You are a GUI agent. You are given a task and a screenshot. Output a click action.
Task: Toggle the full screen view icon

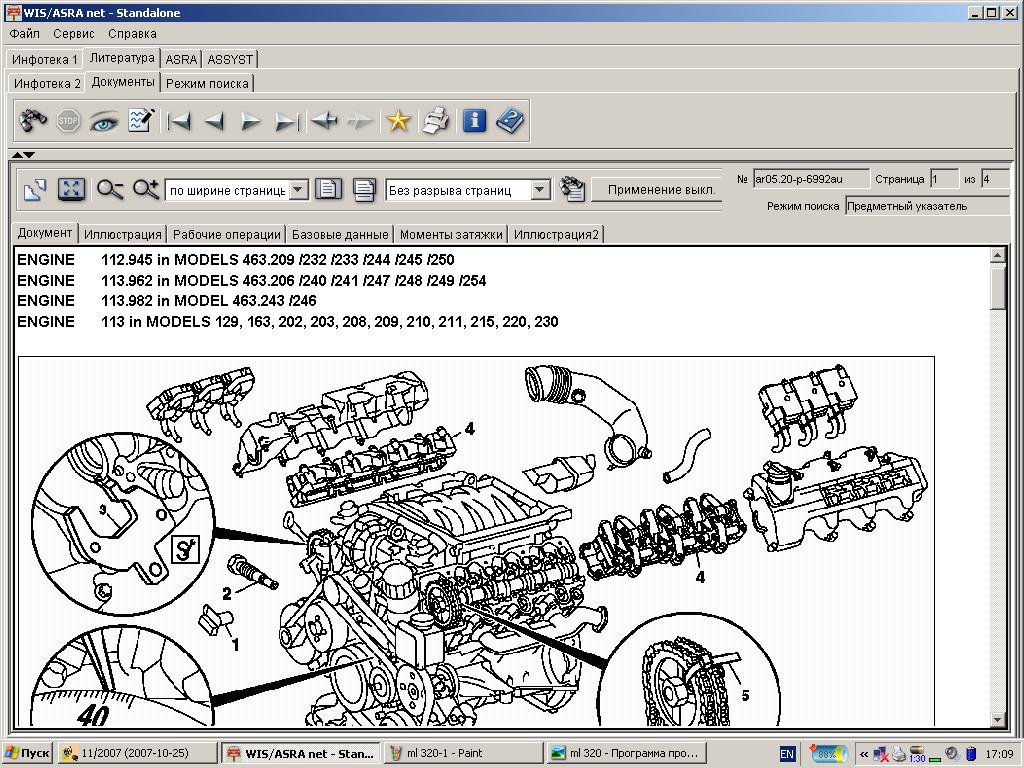(71, 189)
